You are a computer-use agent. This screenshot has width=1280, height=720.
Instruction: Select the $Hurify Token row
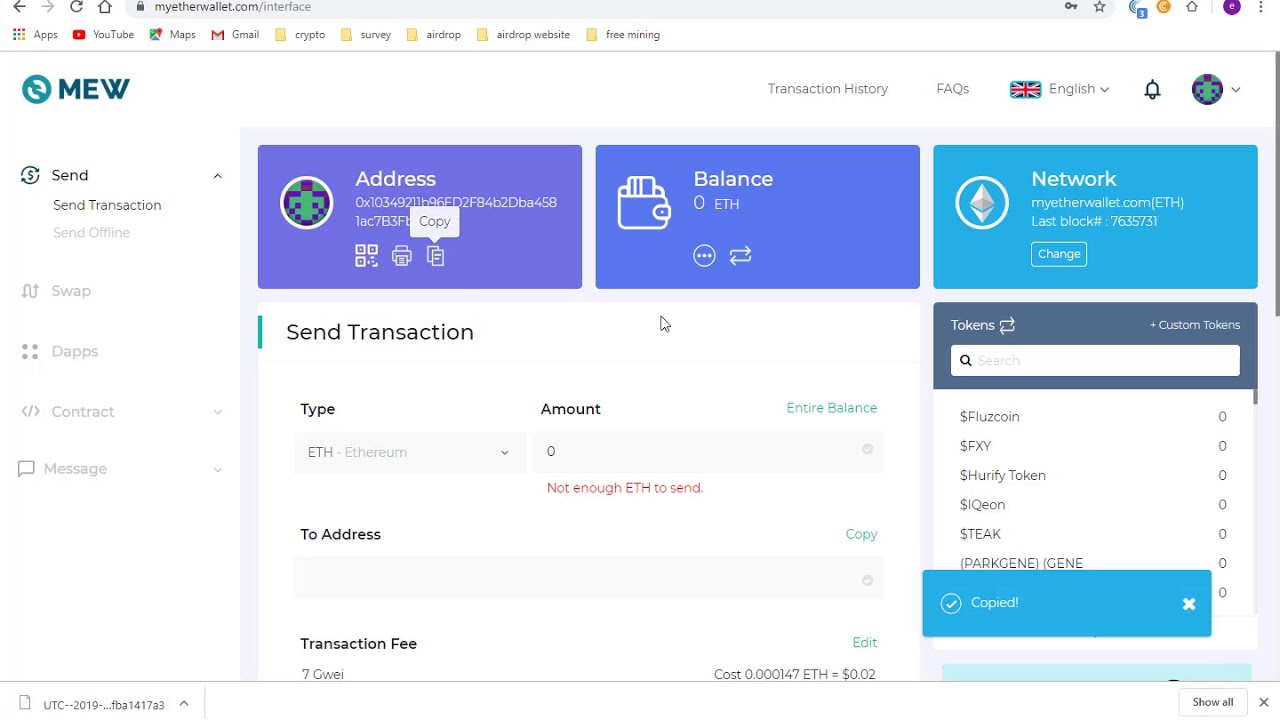click(x=1093, y=476)
